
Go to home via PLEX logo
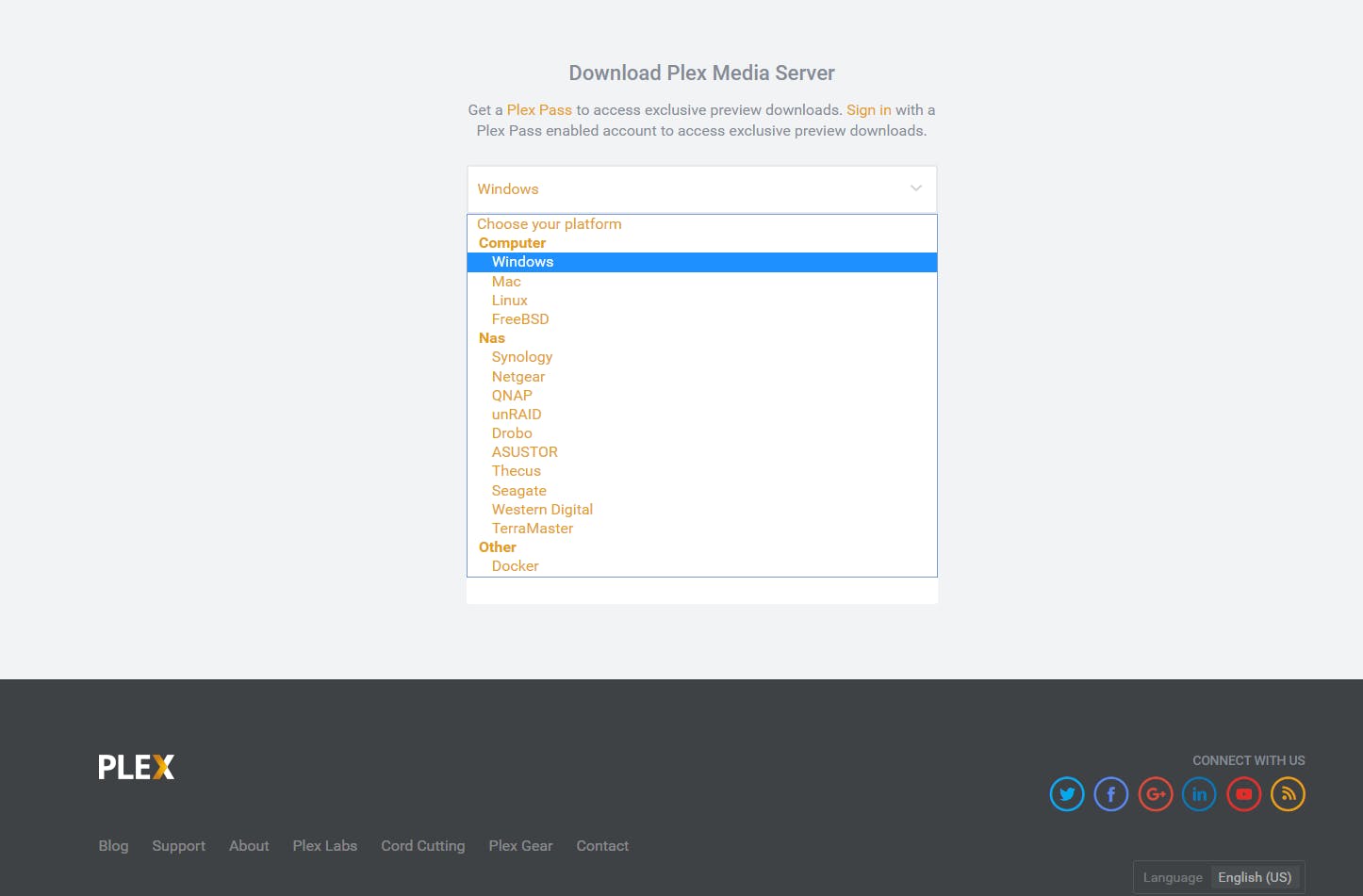point(137,767)
